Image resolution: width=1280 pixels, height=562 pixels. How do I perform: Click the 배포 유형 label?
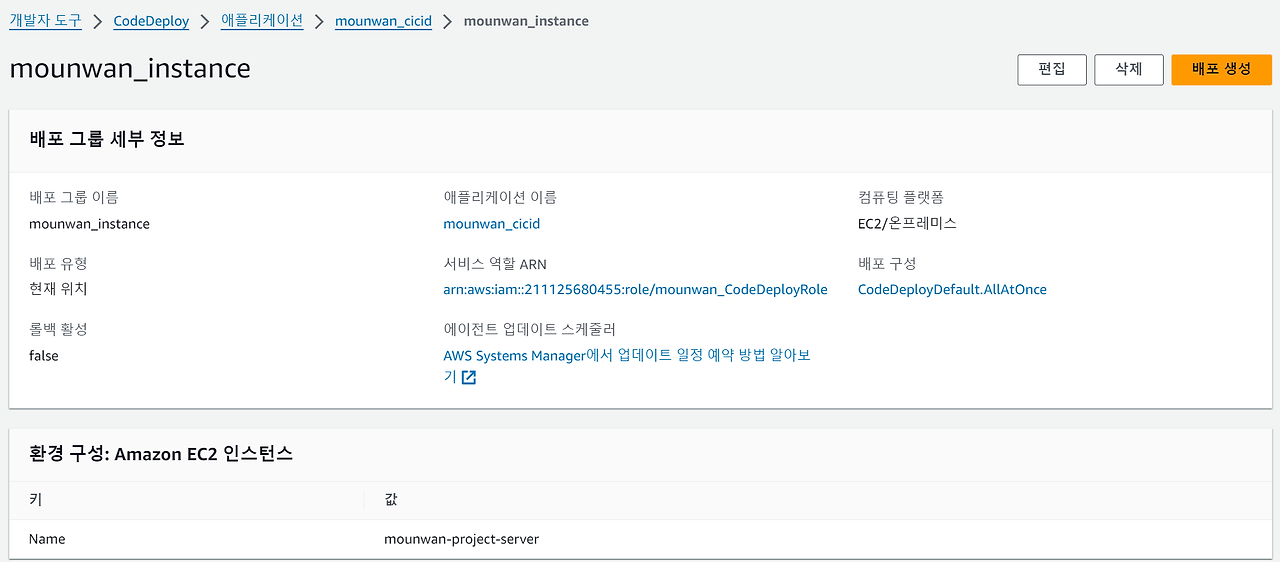coord(58,264)
